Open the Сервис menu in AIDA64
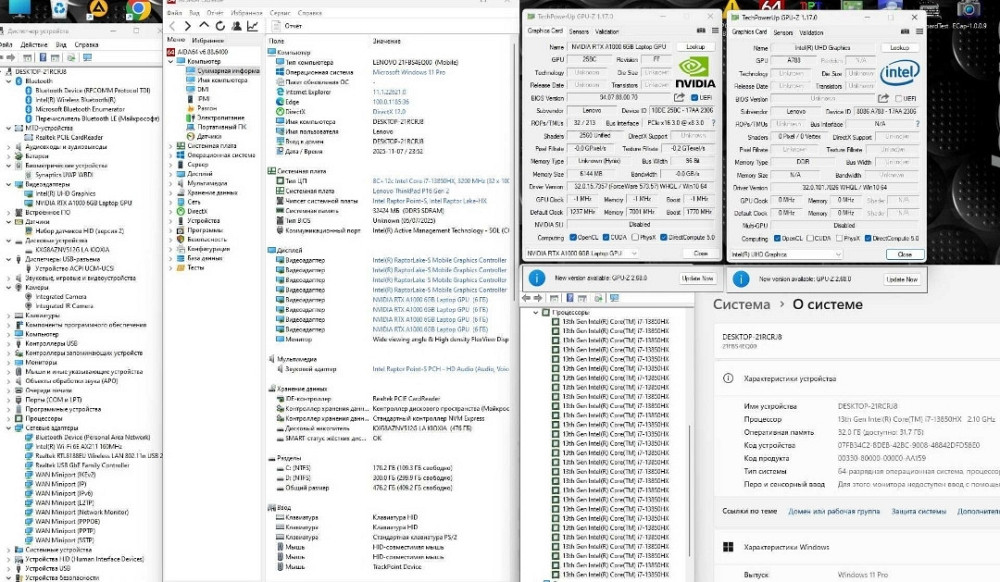Viewport: 1000px width, 582px height. (280, 12)
